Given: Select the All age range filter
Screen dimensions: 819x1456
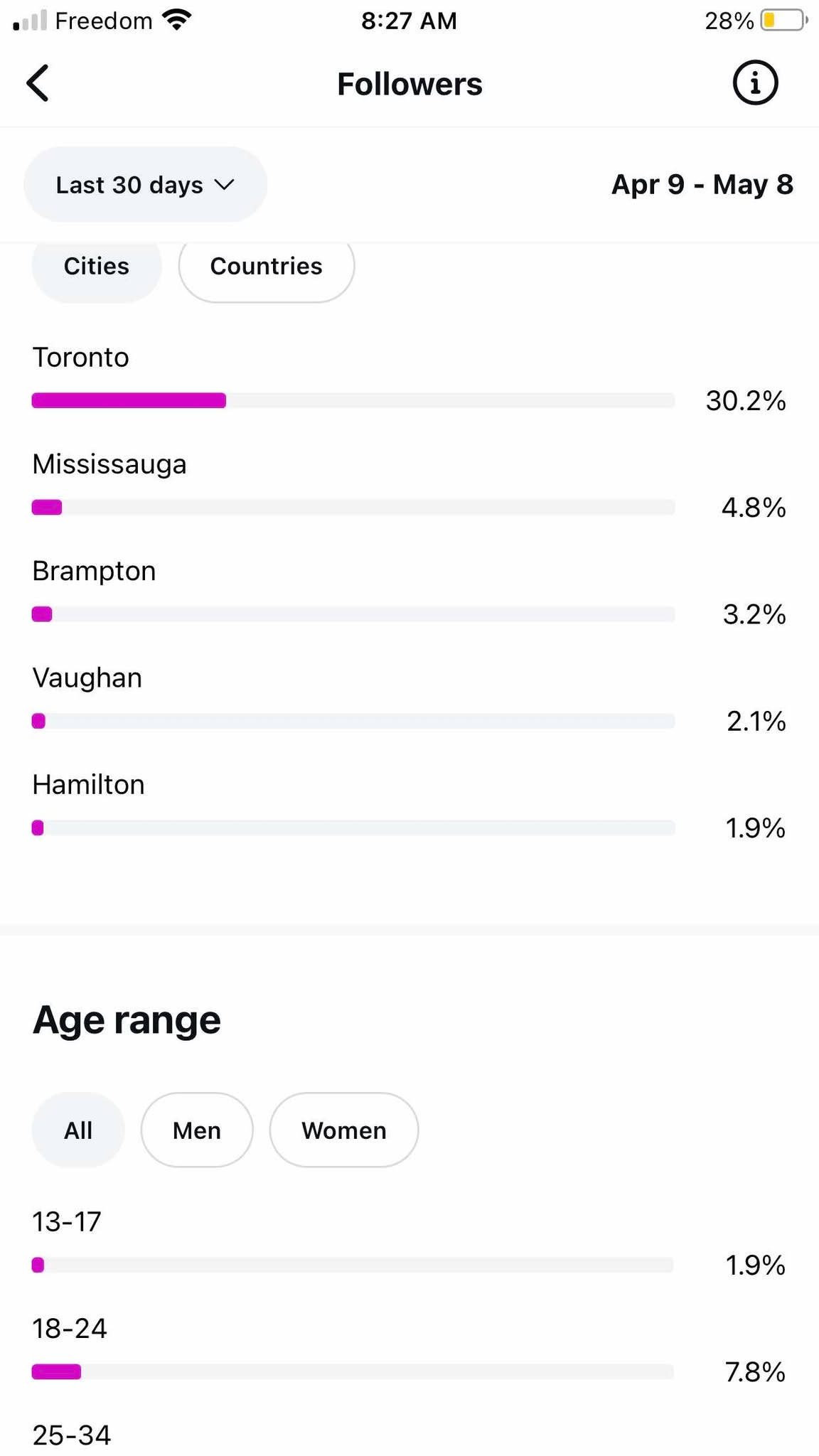Looking at the screenshot, I should click(x=78, y=1130).
